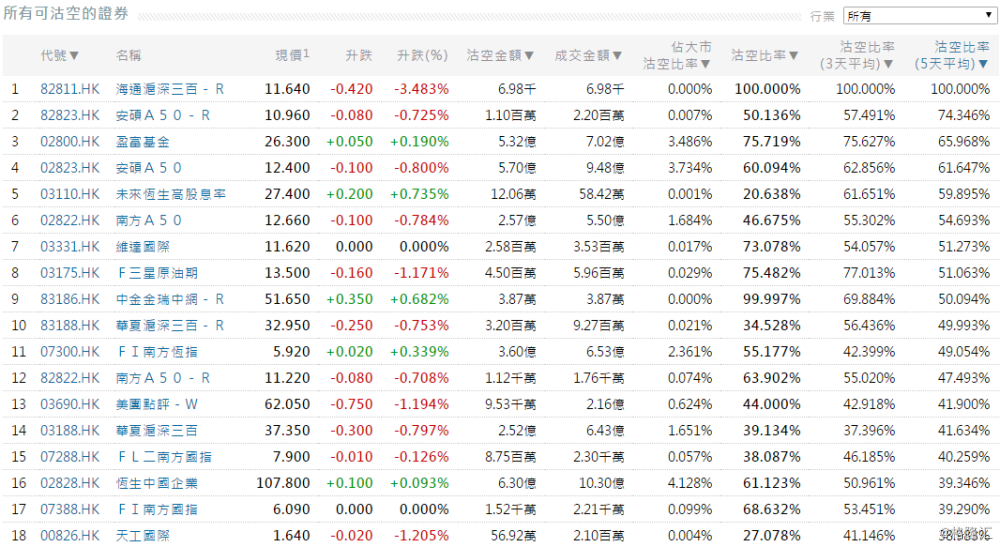Open 盈富基金 stock name link

click(x=143, y=142)
